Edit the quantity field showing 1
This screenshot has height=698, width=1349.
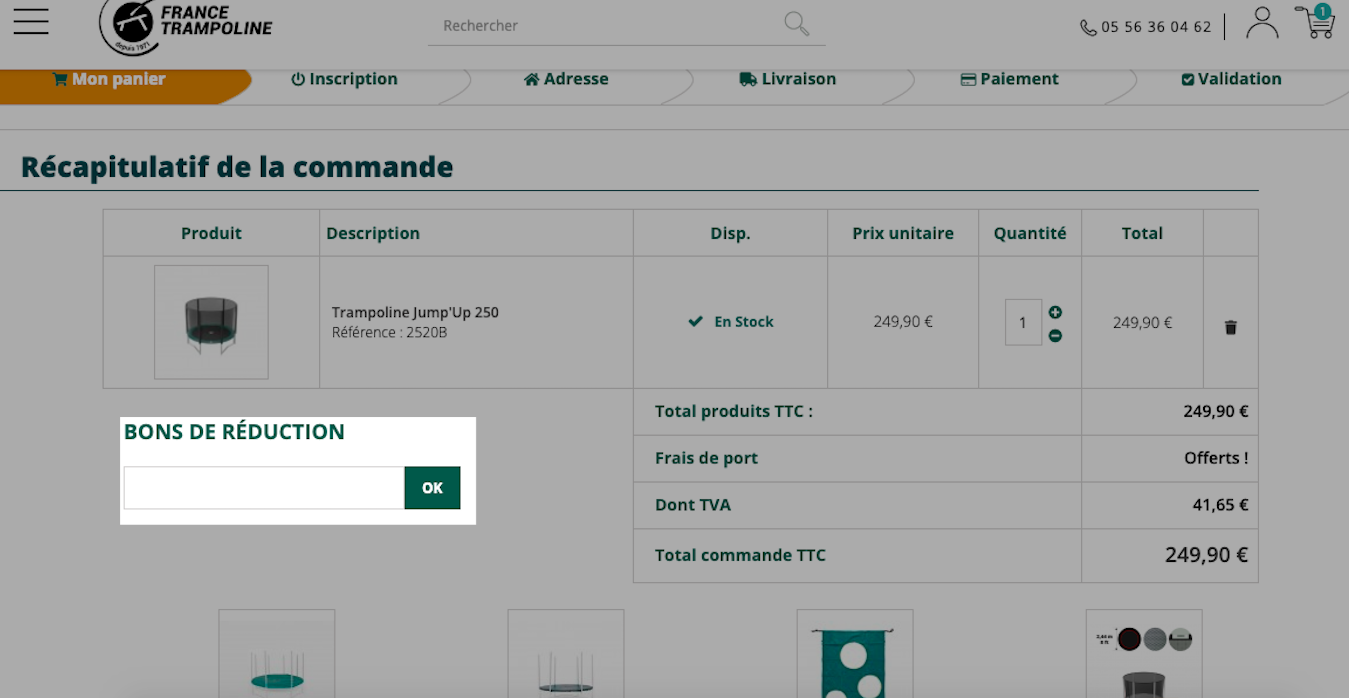tap(1023, 322)
